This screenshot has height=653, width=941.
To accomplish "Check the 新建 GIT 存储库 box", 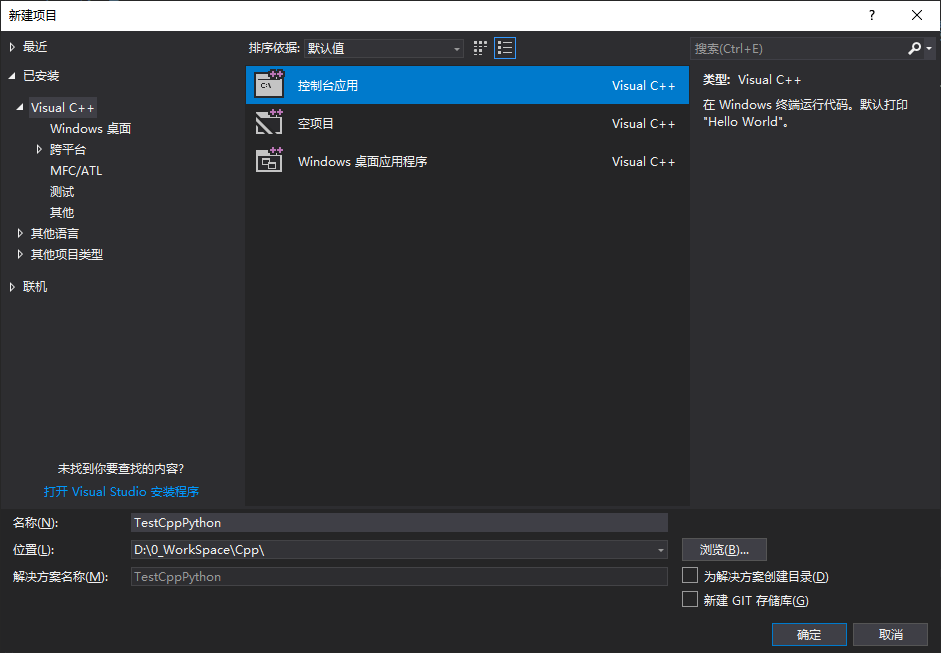I will click(689, 598).
